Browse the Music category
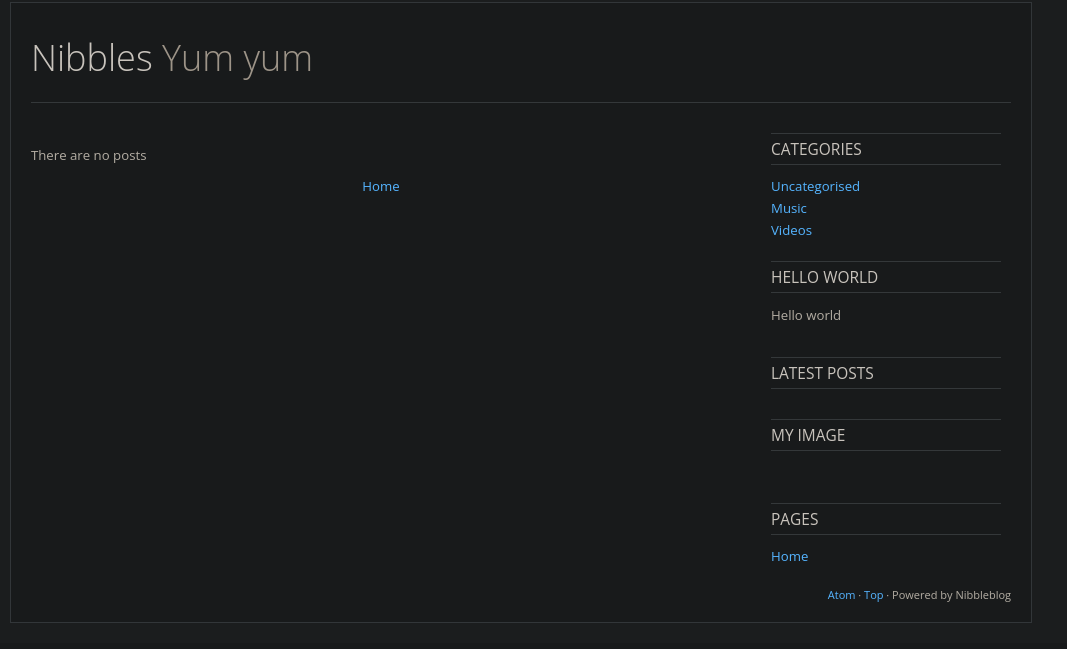Viewport: 1067px width, 649px height. coord(789,208)
